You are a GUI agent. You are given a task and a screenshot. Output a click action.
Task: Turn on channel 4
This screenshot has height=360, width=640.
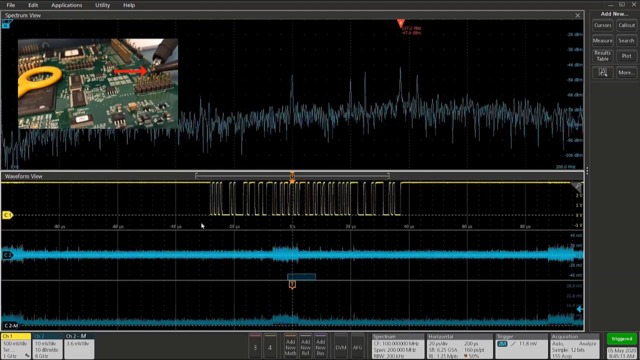click(270, 347)
